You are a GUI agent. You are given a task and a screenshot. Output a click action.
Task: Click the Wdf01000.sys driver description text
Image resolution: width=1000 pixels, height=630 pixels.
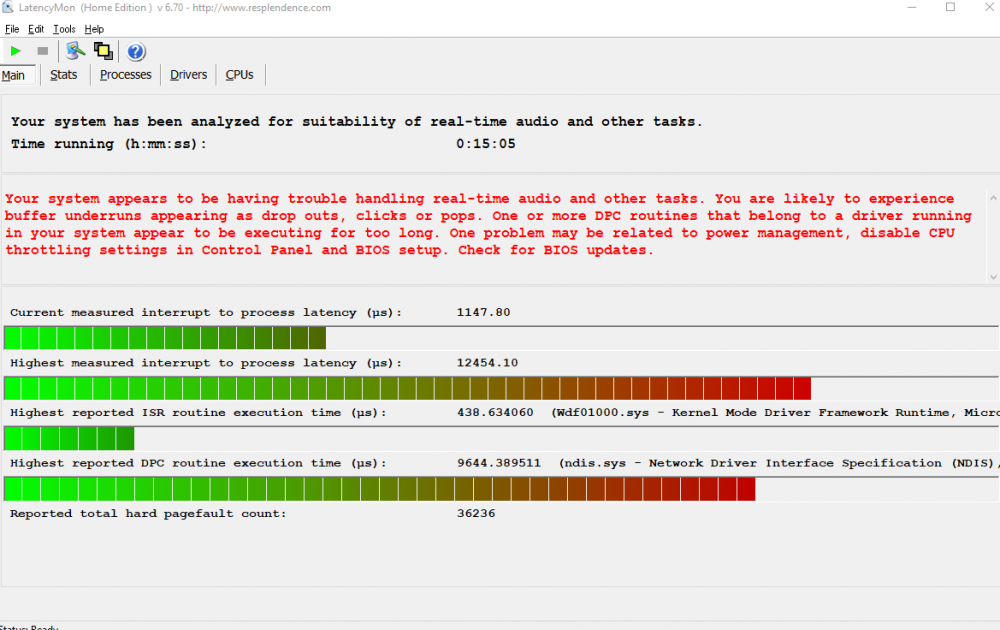(775, 413)
